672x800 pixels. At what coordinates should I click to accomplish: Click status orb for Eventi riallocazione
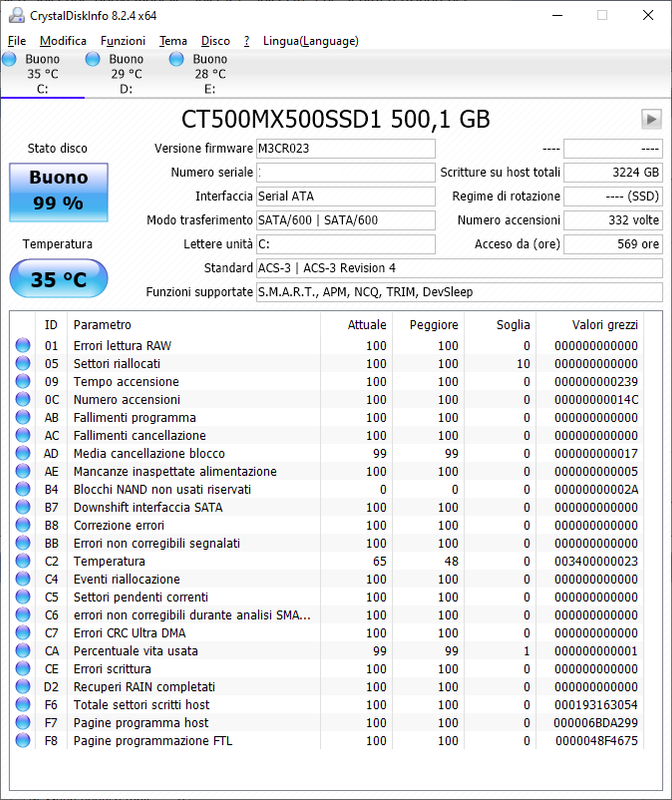click(x=23, y=579)
